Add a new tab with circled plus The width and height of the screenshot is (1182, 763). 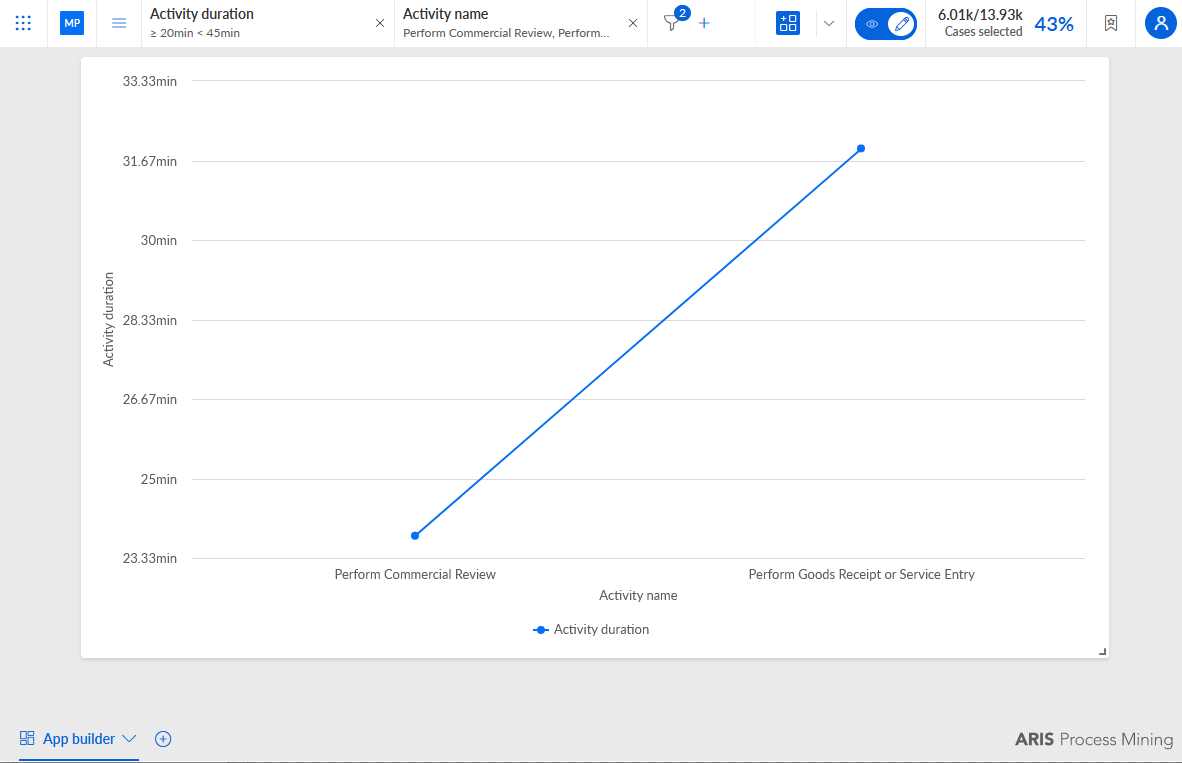163,739
